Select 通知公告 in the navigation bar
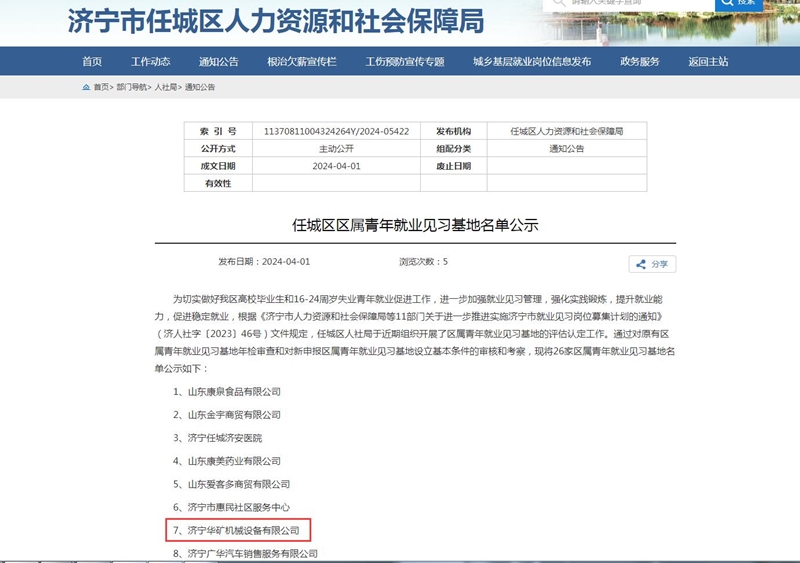Viewport: 800px width, 563px height. (219, 62)
